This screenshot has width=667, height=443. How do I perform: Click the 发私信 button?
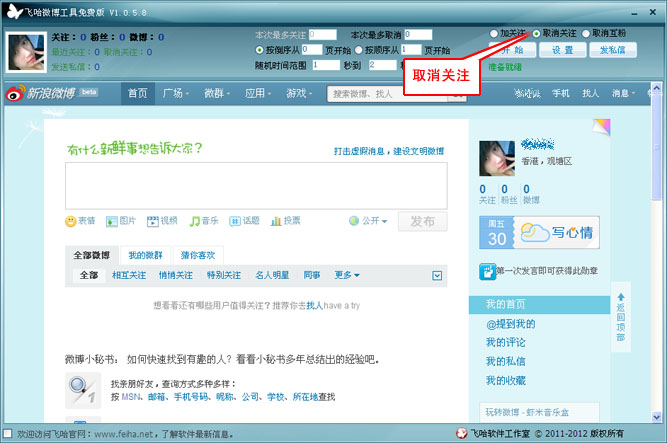613,50
